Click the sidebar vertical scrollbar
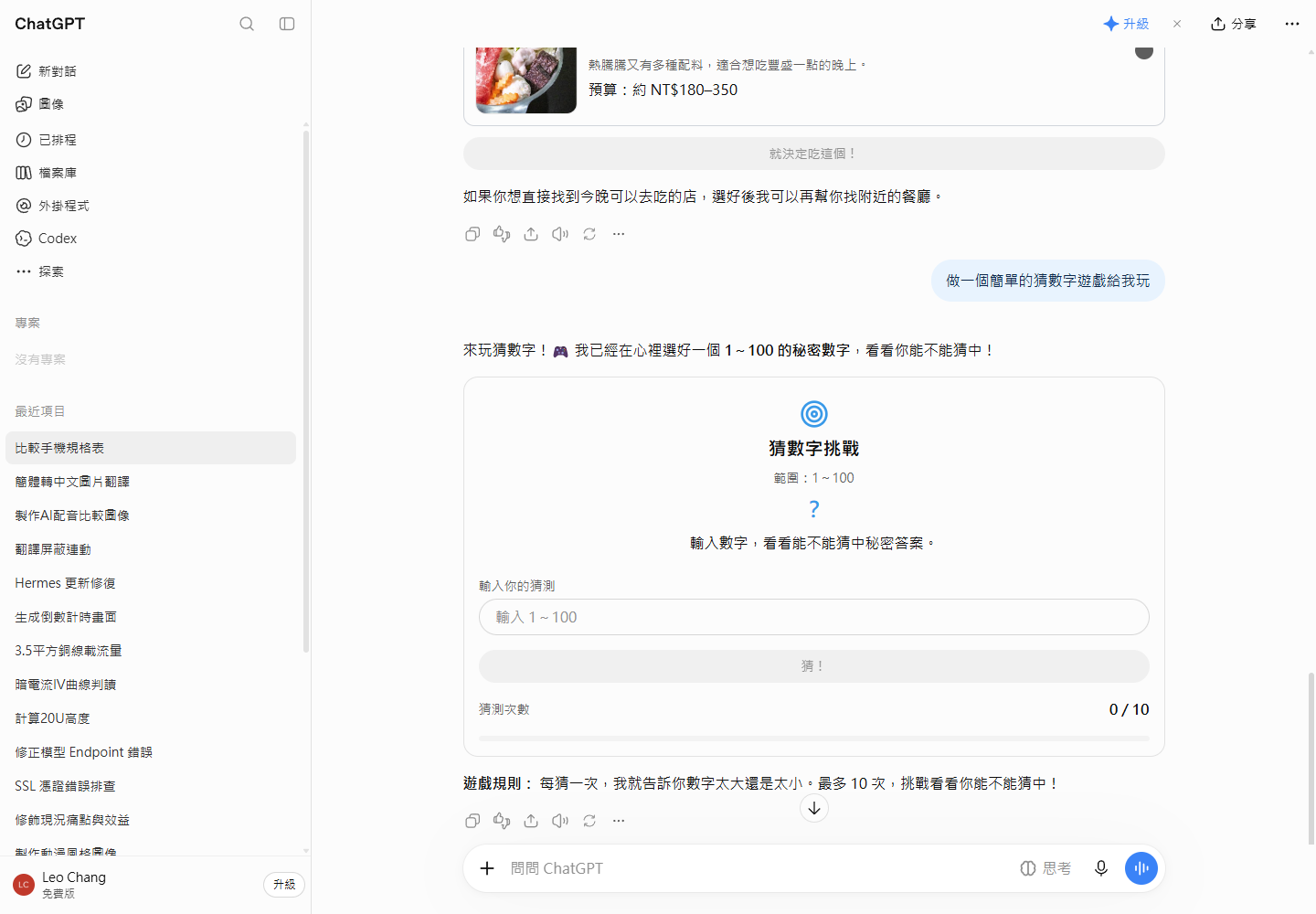This screenshot has width=1316, height=914. (306, 391)
